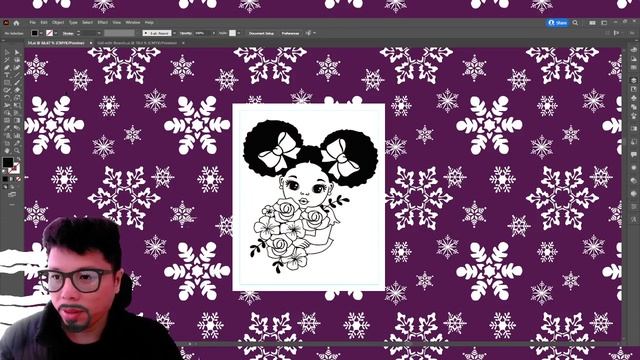This screenshot has height=360, width=640.
Task: Click the Share button
Action: [x=558, y=23]
